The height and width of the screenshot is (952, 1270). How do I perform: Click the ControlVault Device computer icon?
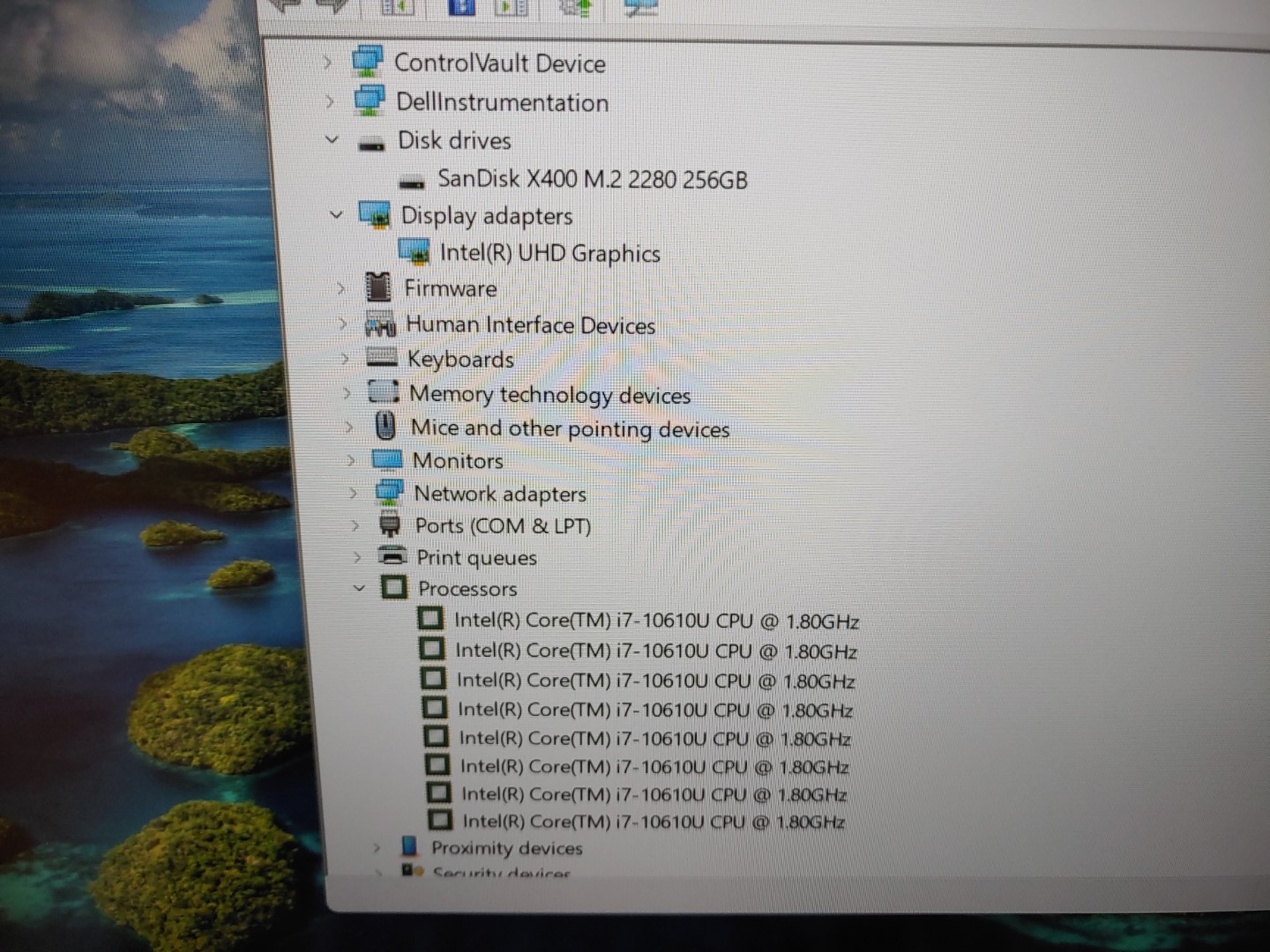coord(367,62)
